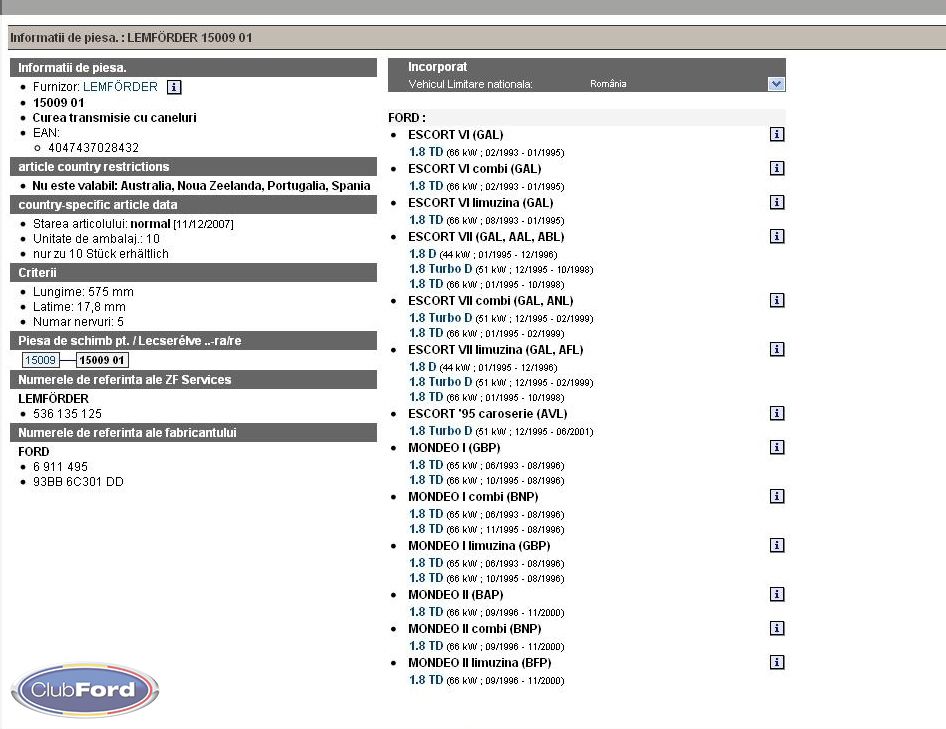946x729 pixels.
Task: Open the LEMFÖRDER supplier link
Action: pyautogui.click(x=120, y=87)
